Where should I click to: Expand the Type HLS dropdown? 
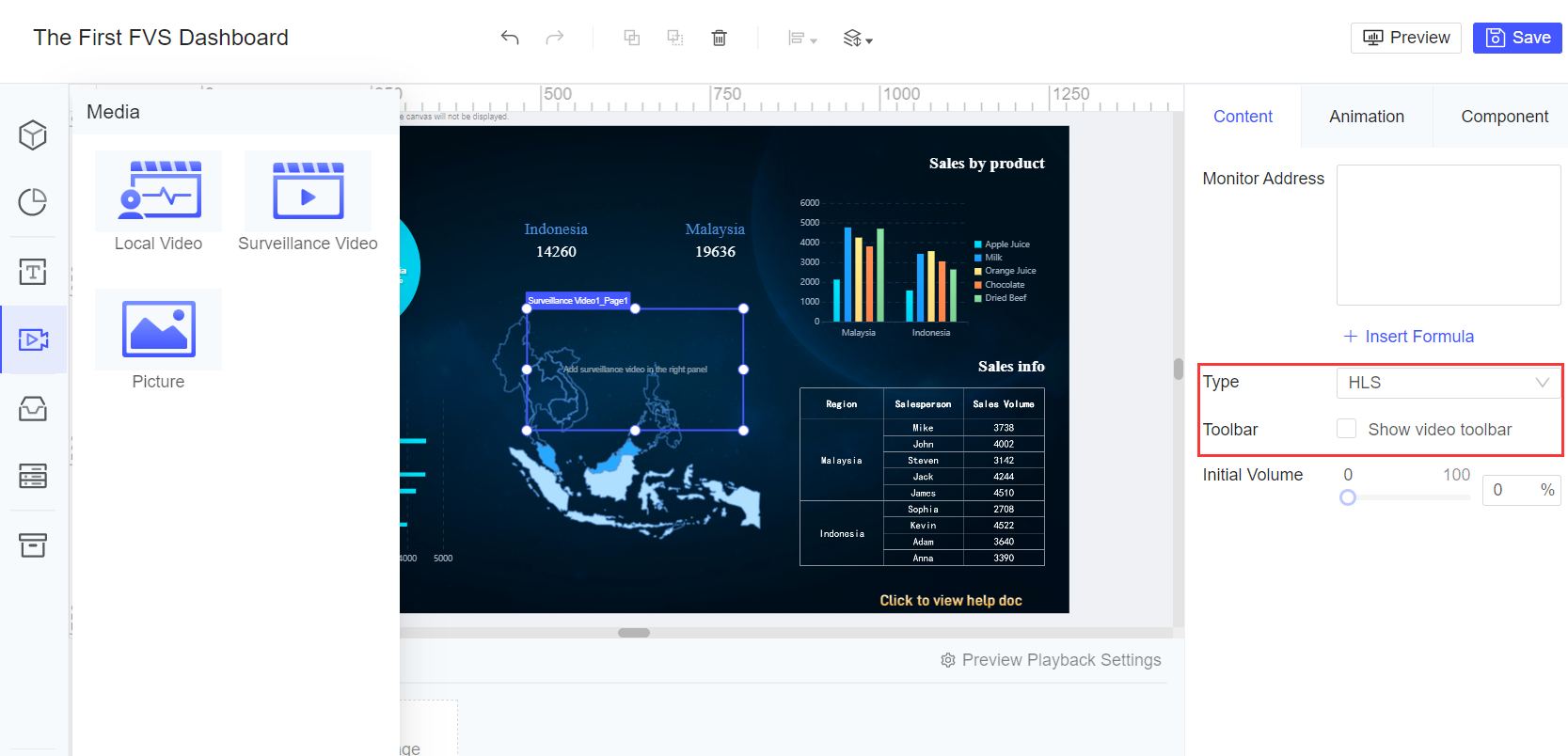pyautogui.click(x=1449, y=383)
